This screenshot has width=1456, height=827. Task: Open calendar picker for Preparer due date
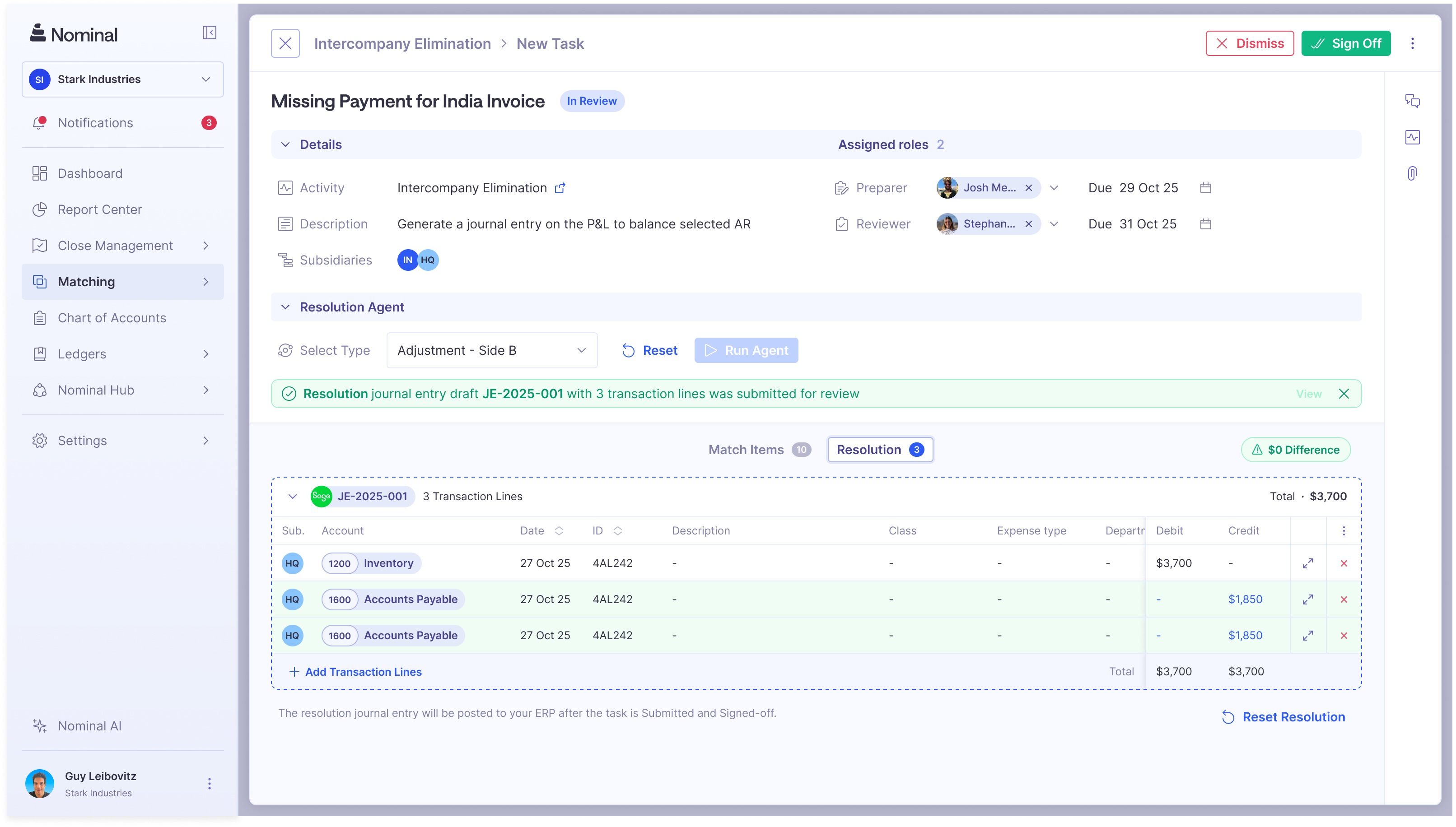point(1206,187)
